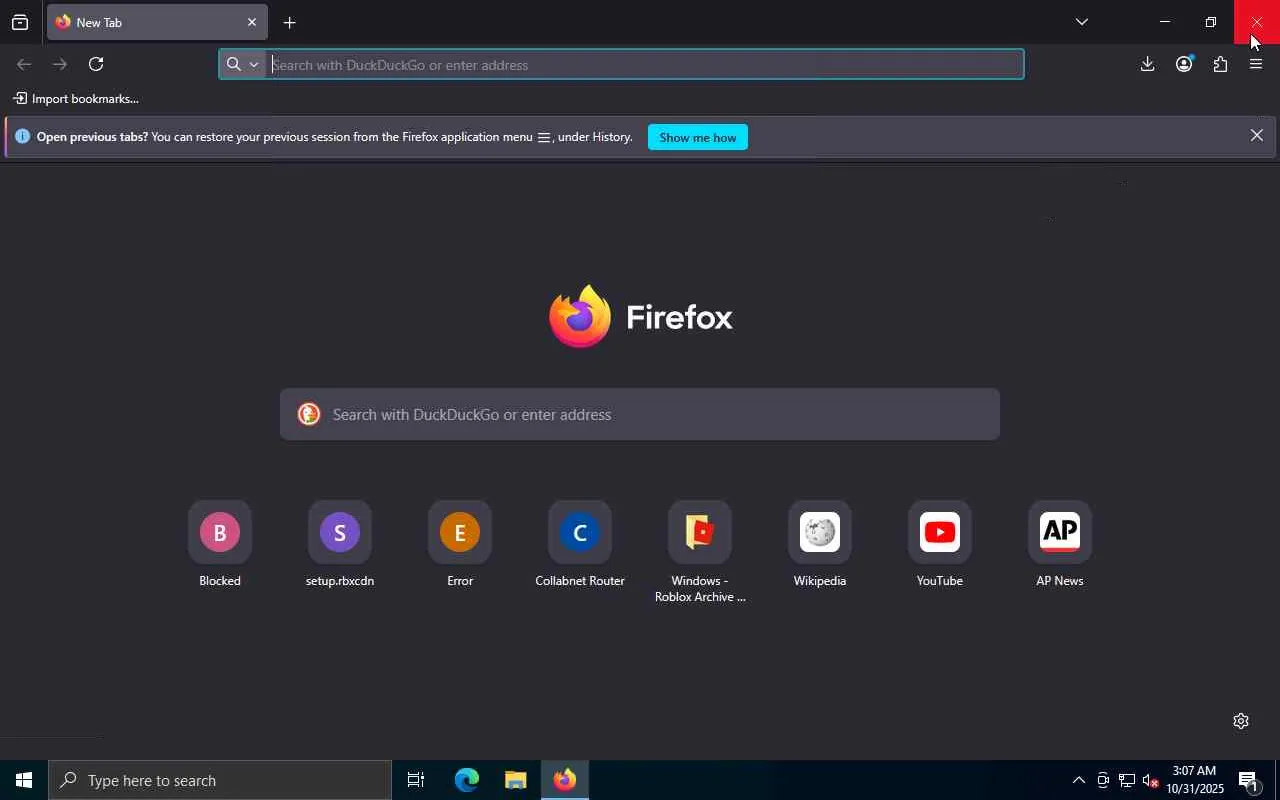Image resolution: width=1280 pixels, height=800 pixels.
Task: Click the new tab page search box
Action: [640, 414]
